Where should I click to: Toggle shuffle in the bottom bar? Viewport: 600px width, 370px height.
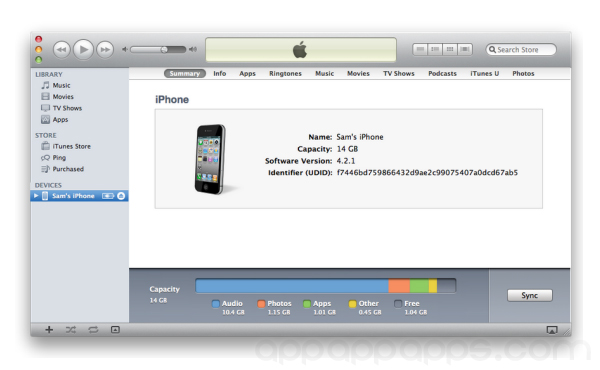tap(71, 329)
